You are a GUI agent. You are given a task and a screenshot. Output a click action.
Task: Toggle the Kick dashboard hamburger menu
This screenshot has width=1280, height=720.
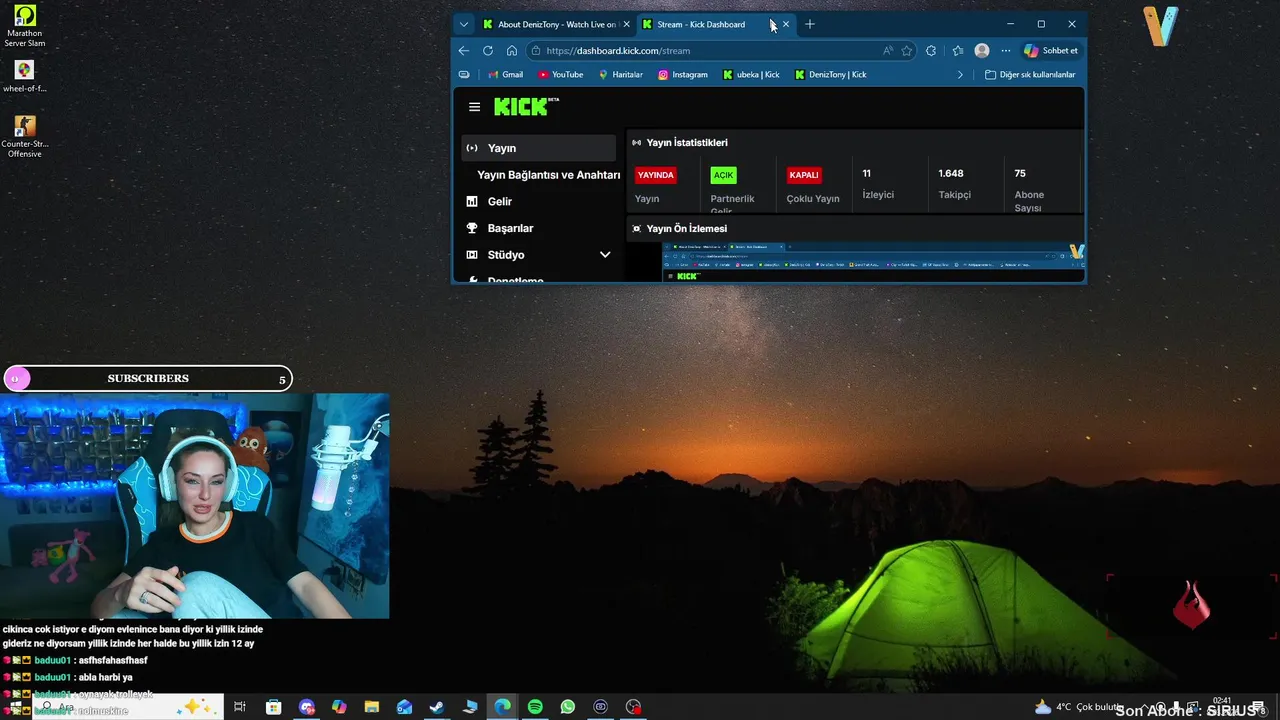[x=474, y=107]
